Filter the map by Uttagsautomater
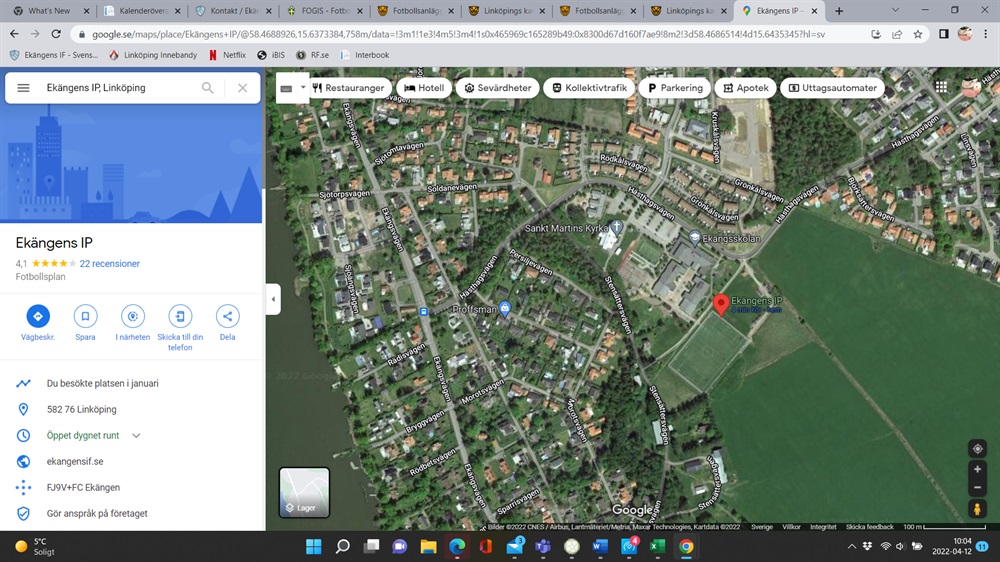 point(832,88)
